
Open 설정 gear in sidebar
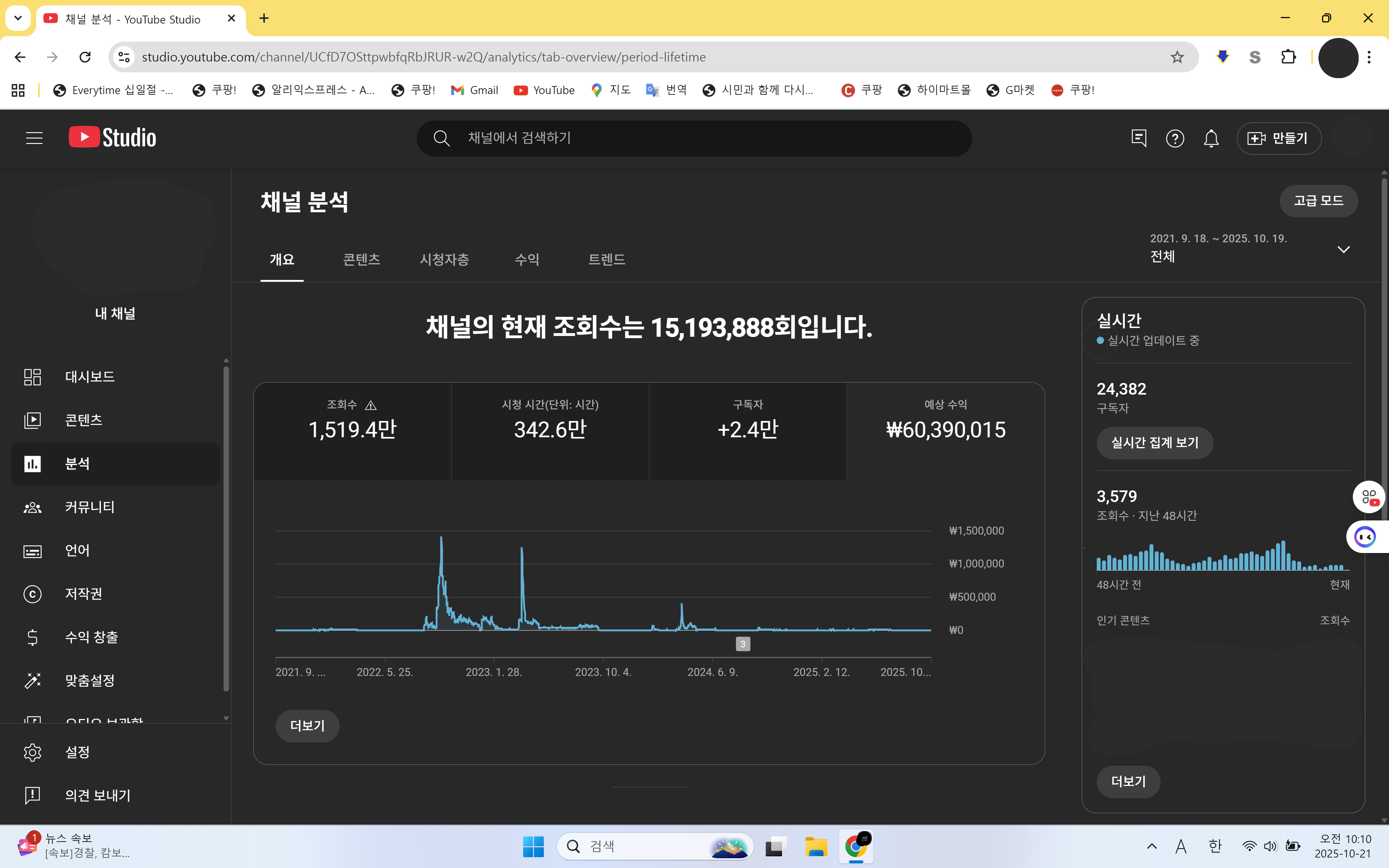click(77, 752)
